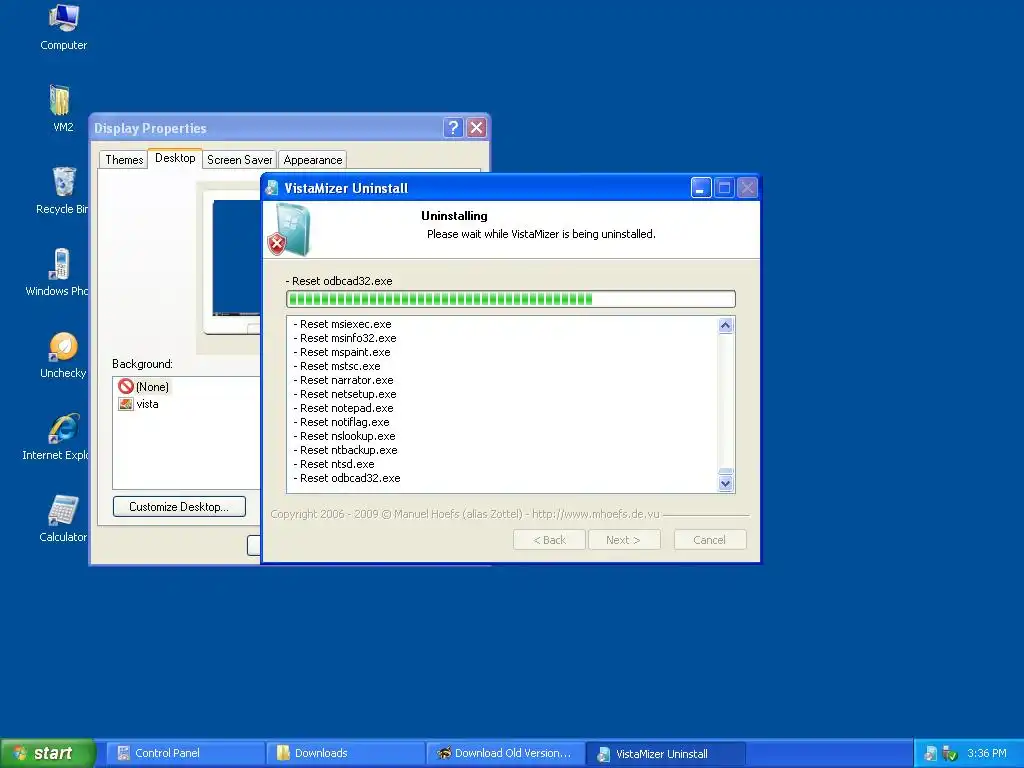Select the vista background list entry
Image resolution: width=1024 pixels, height=768 pixels.
coord(138,404)
